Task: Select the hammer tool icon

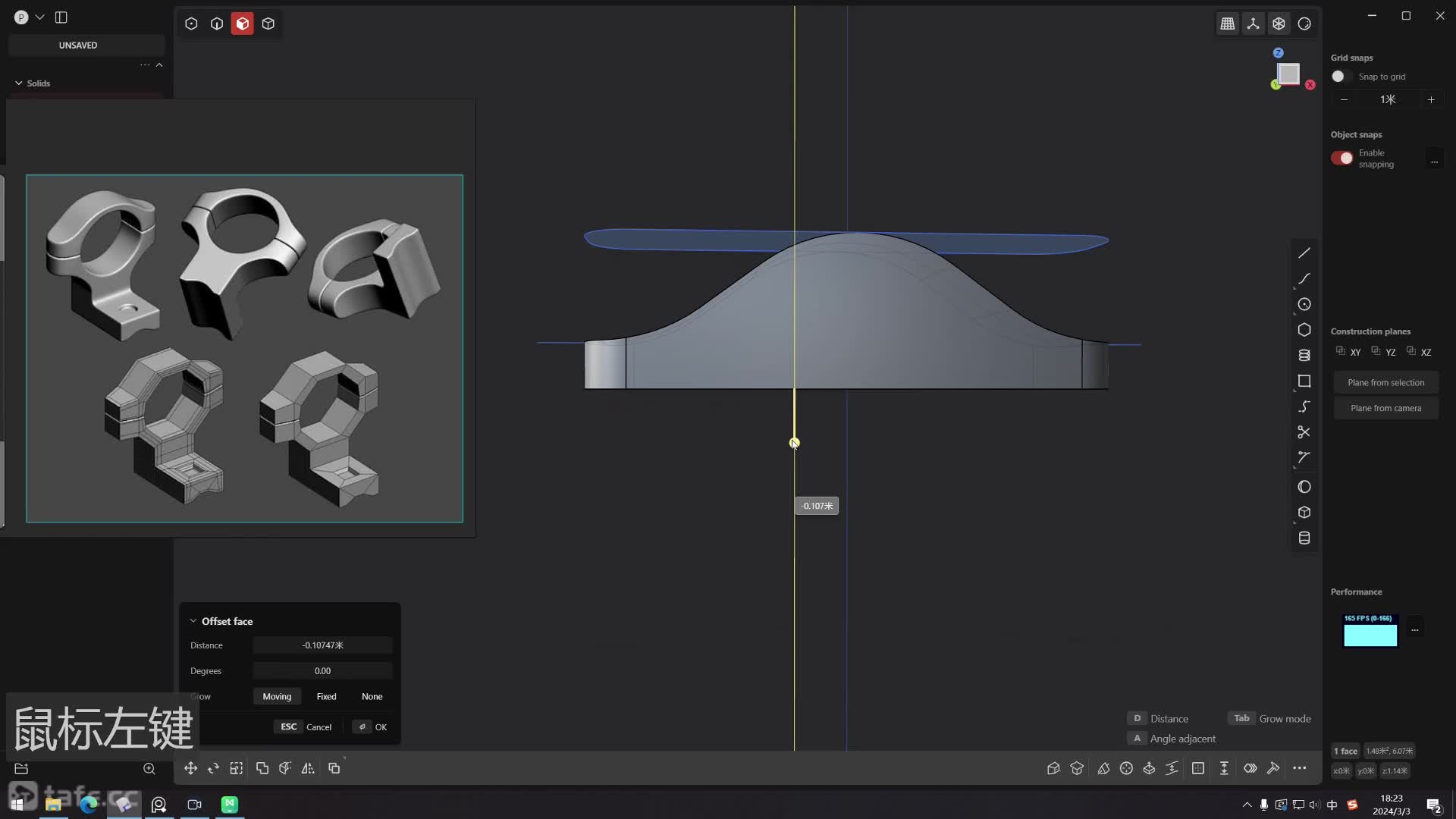Action: click(x=1273, y=769)
